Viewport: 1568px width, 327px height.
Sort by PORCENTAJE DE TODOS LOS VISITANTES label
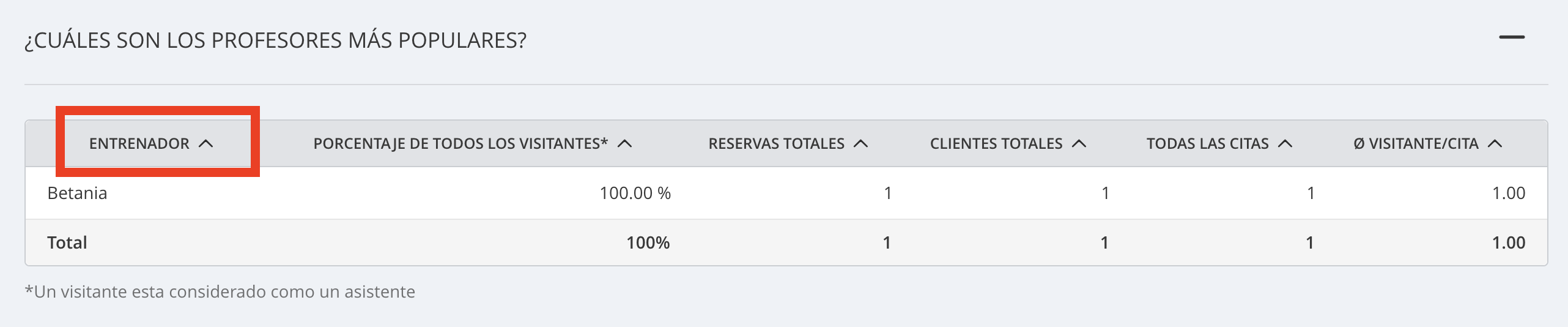pos(460,143)
